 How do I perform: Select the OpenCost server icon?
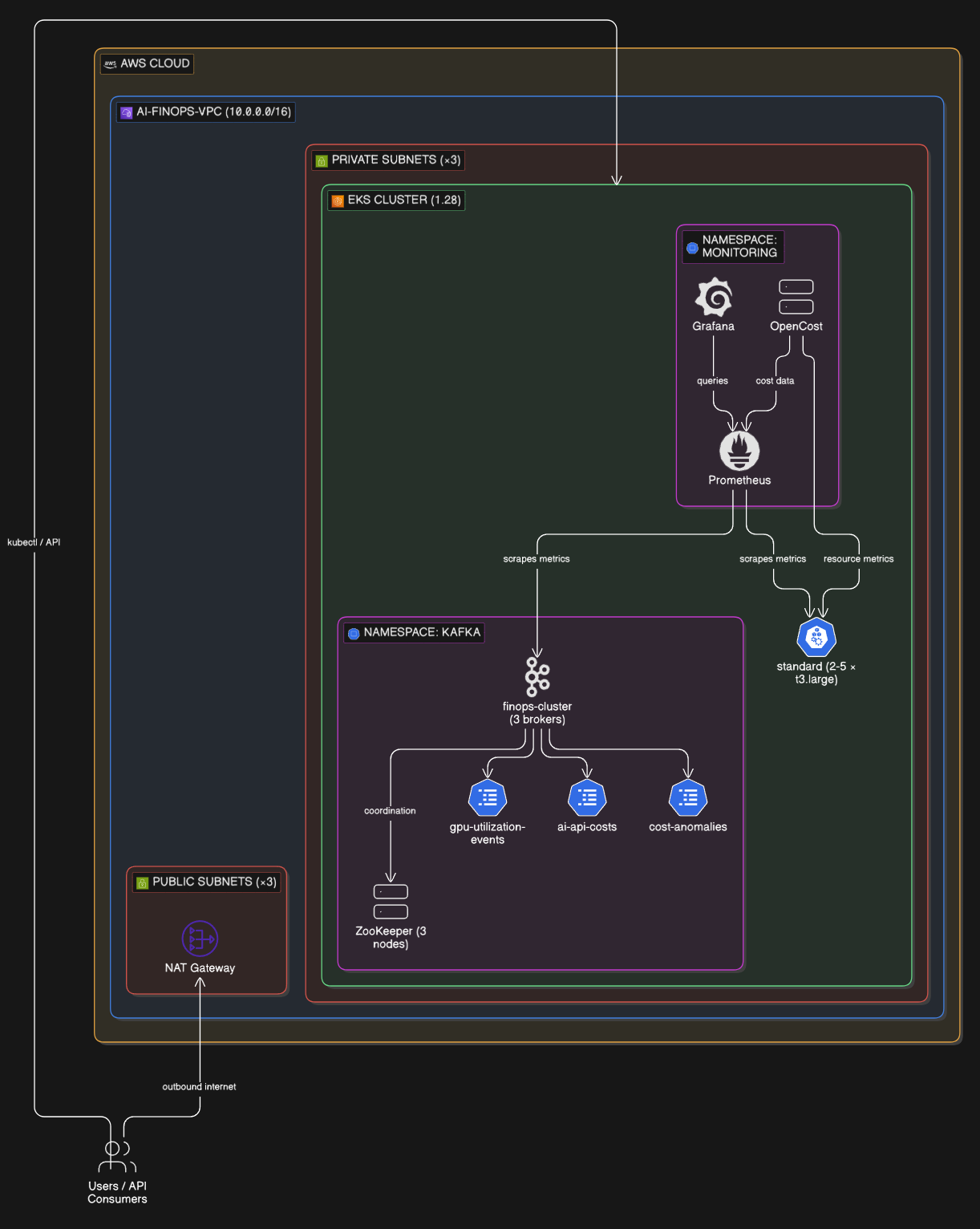(796, 297)
